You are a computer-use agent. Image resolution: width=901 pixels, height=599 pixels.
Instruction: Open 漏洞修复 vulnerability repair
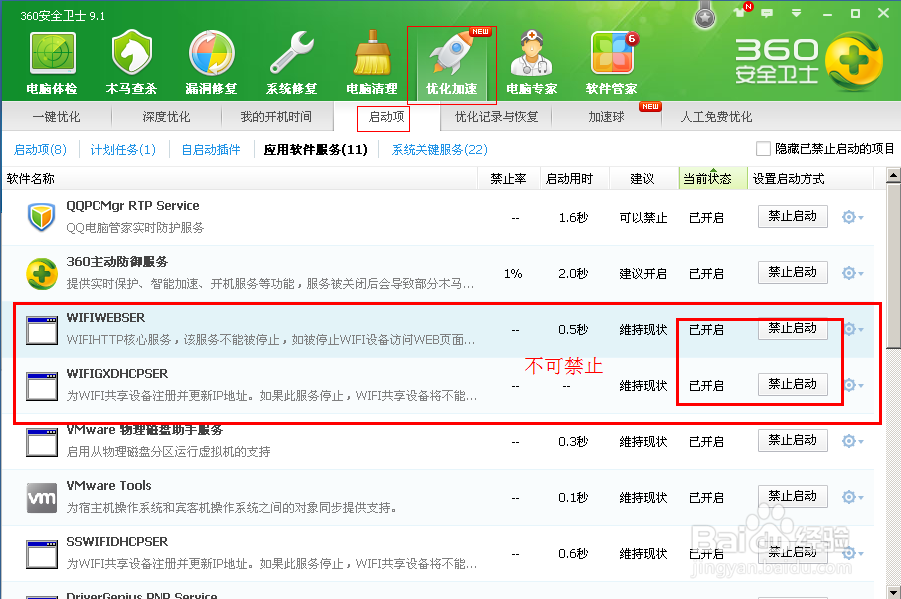[x=211, y=63]
